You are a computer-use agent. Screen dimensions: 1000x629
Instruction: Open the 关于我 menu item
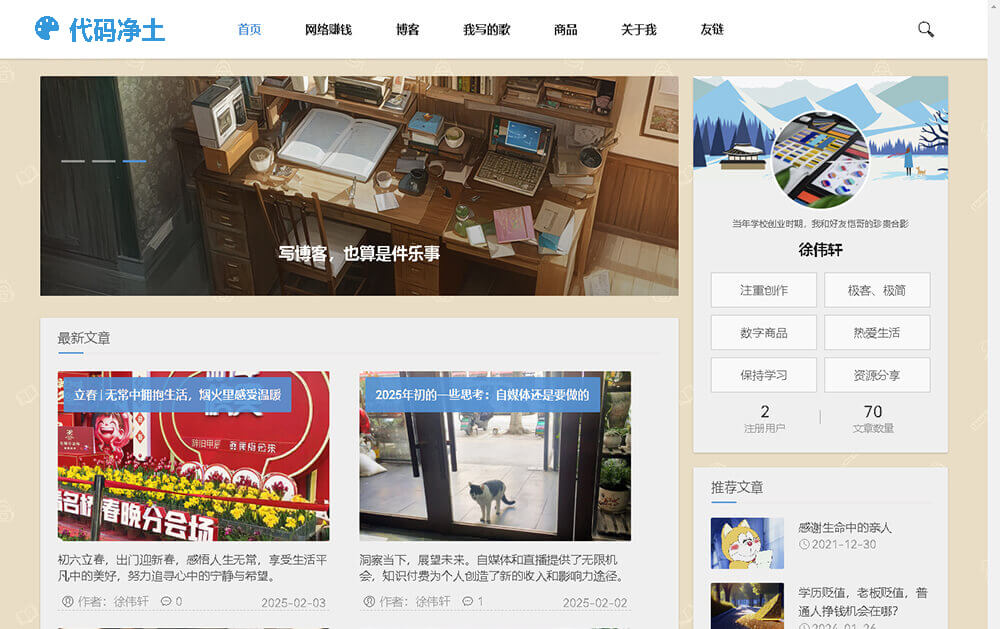[x=637, y=30]
